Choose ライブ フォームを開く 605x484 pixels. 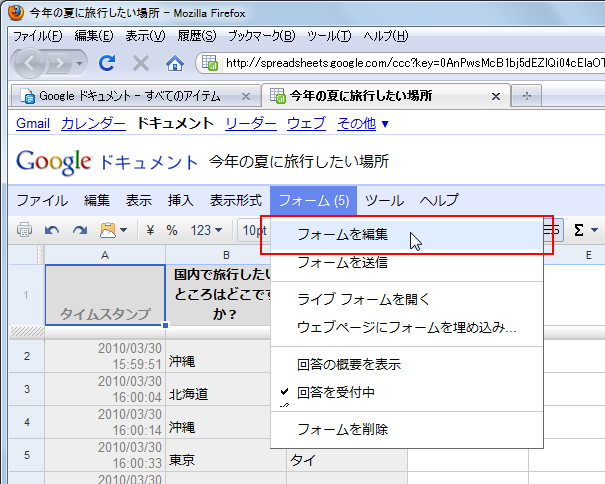pyautogui.click(x=407, y=299)
